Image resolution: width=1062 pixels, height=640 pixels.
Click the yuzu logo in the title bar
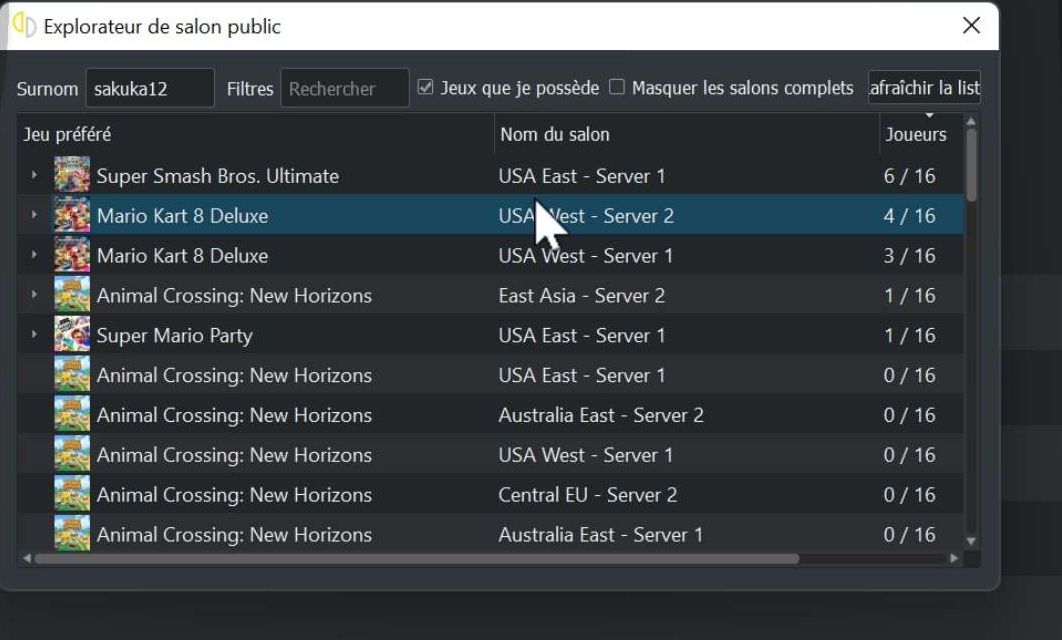click(x=24, y=26)
